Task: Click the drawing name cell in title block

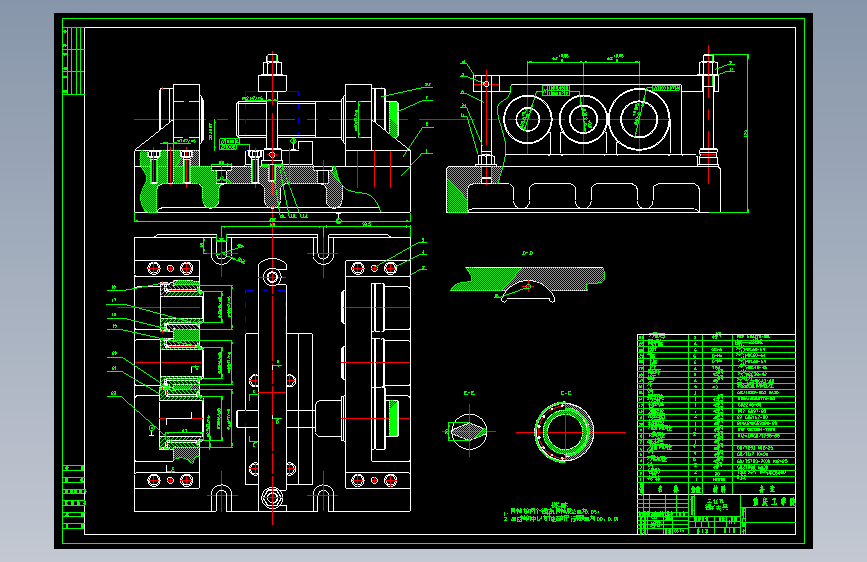Action: coord(716,504)
